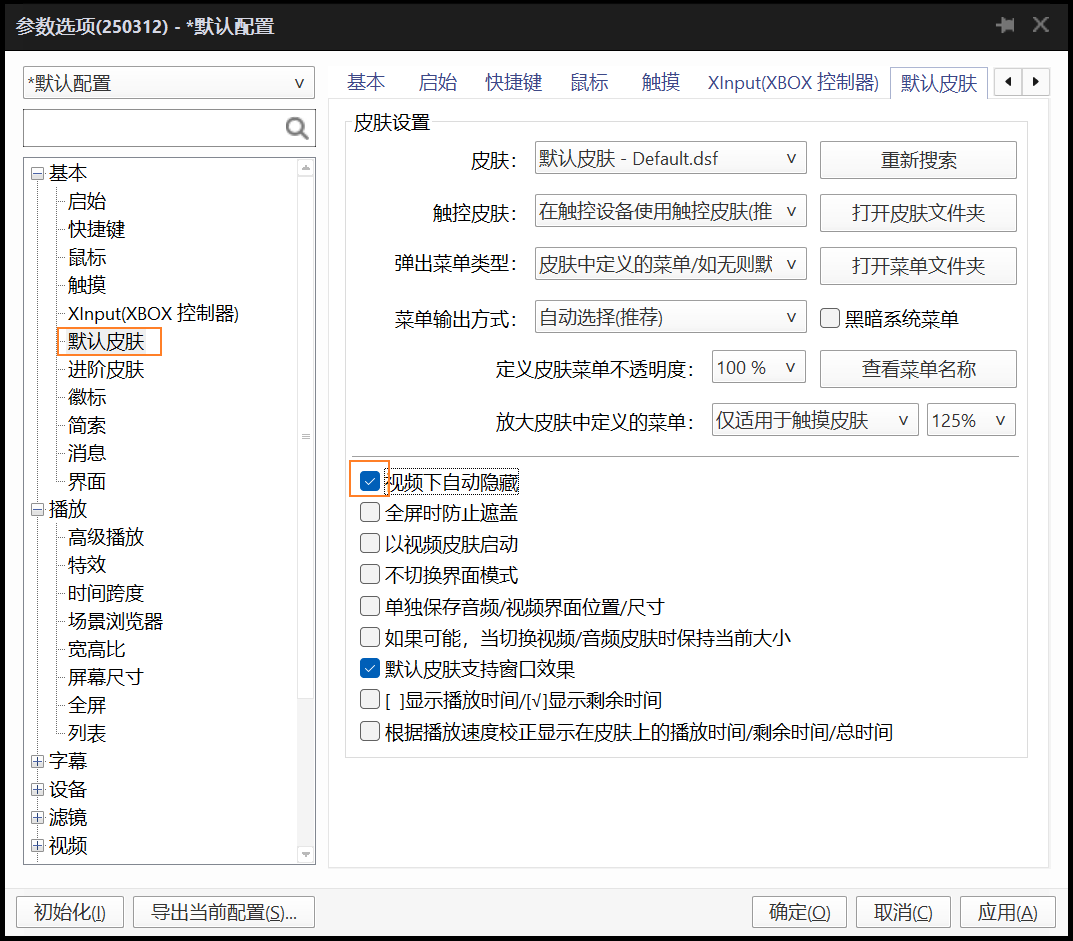Switch to the XInput(XBOX 控制器) tab
This screenshot has height=941, width=1073.
(x=793, y=83)
